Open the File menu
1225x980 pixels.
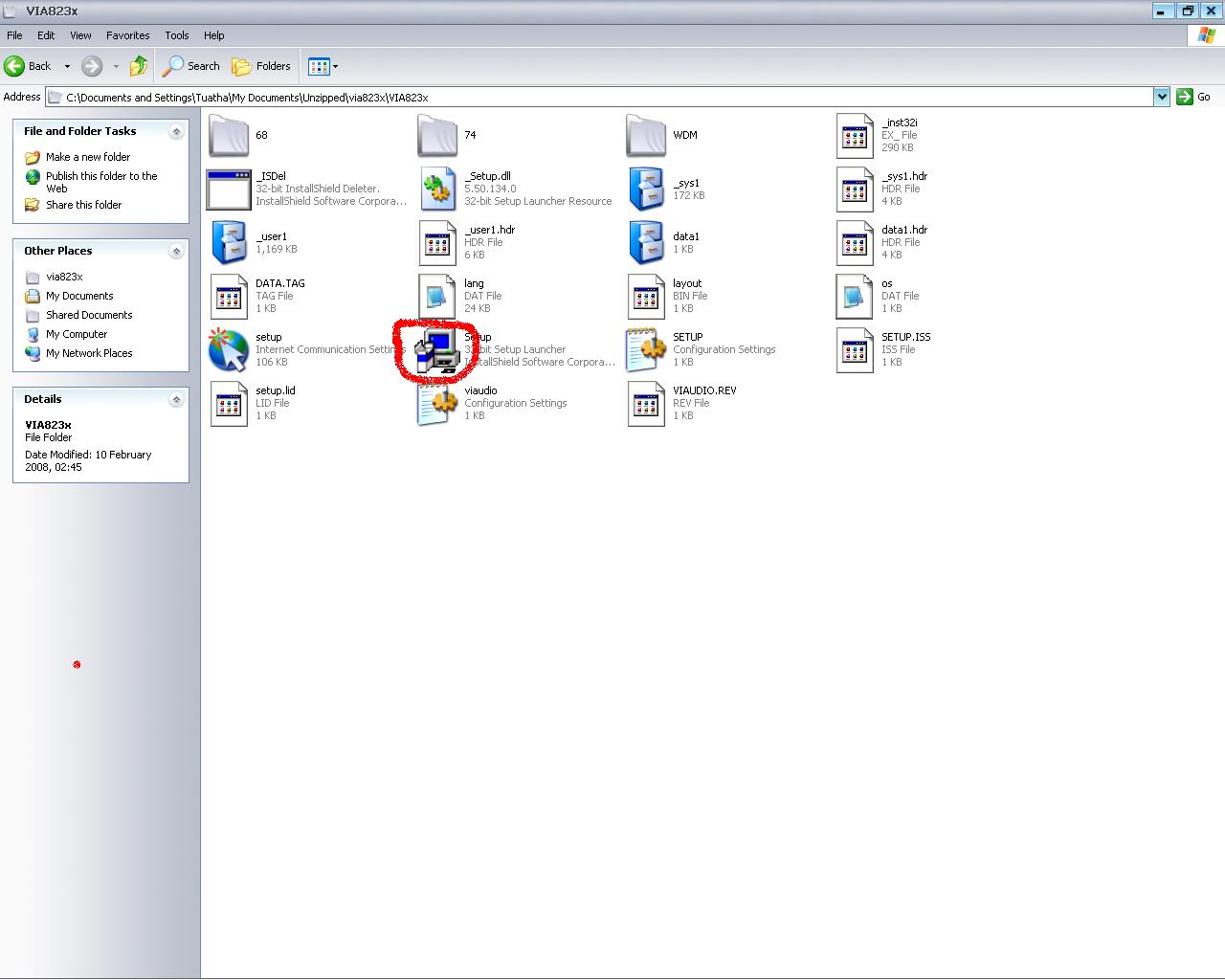15,35
